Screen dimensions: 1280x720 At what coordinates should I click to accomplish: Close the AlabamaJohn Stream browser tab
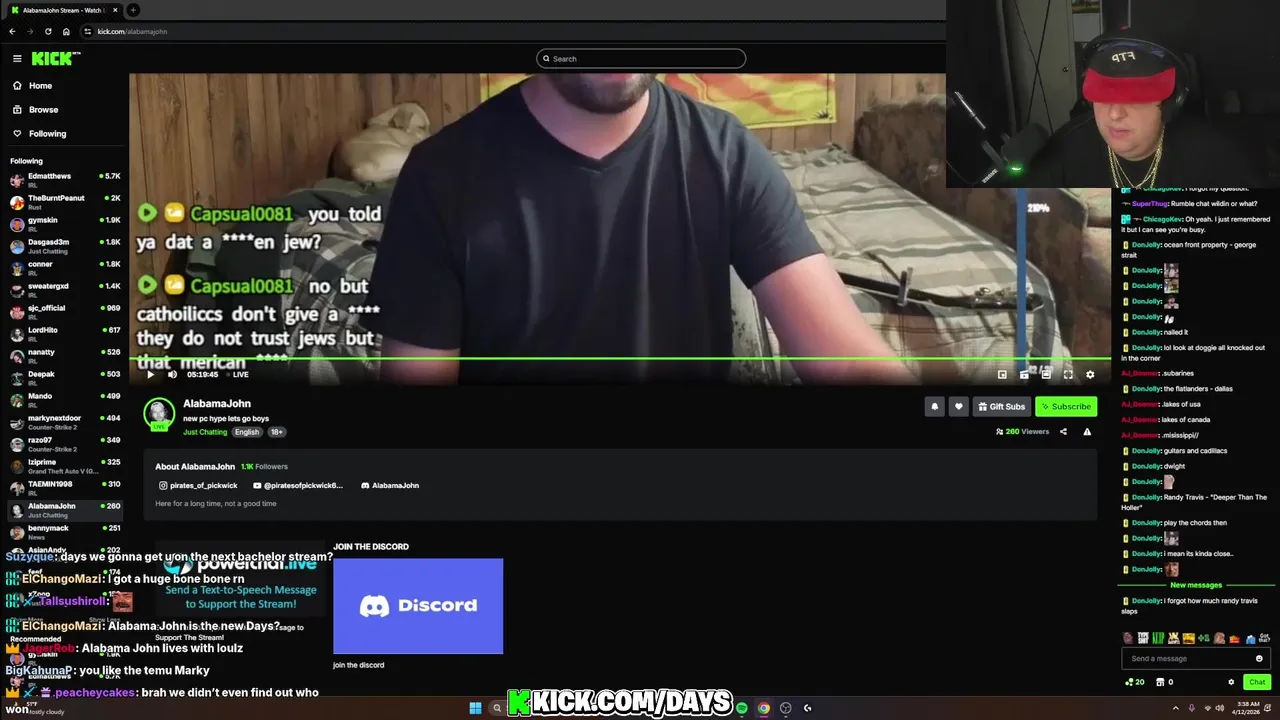[x=113, y=10]
